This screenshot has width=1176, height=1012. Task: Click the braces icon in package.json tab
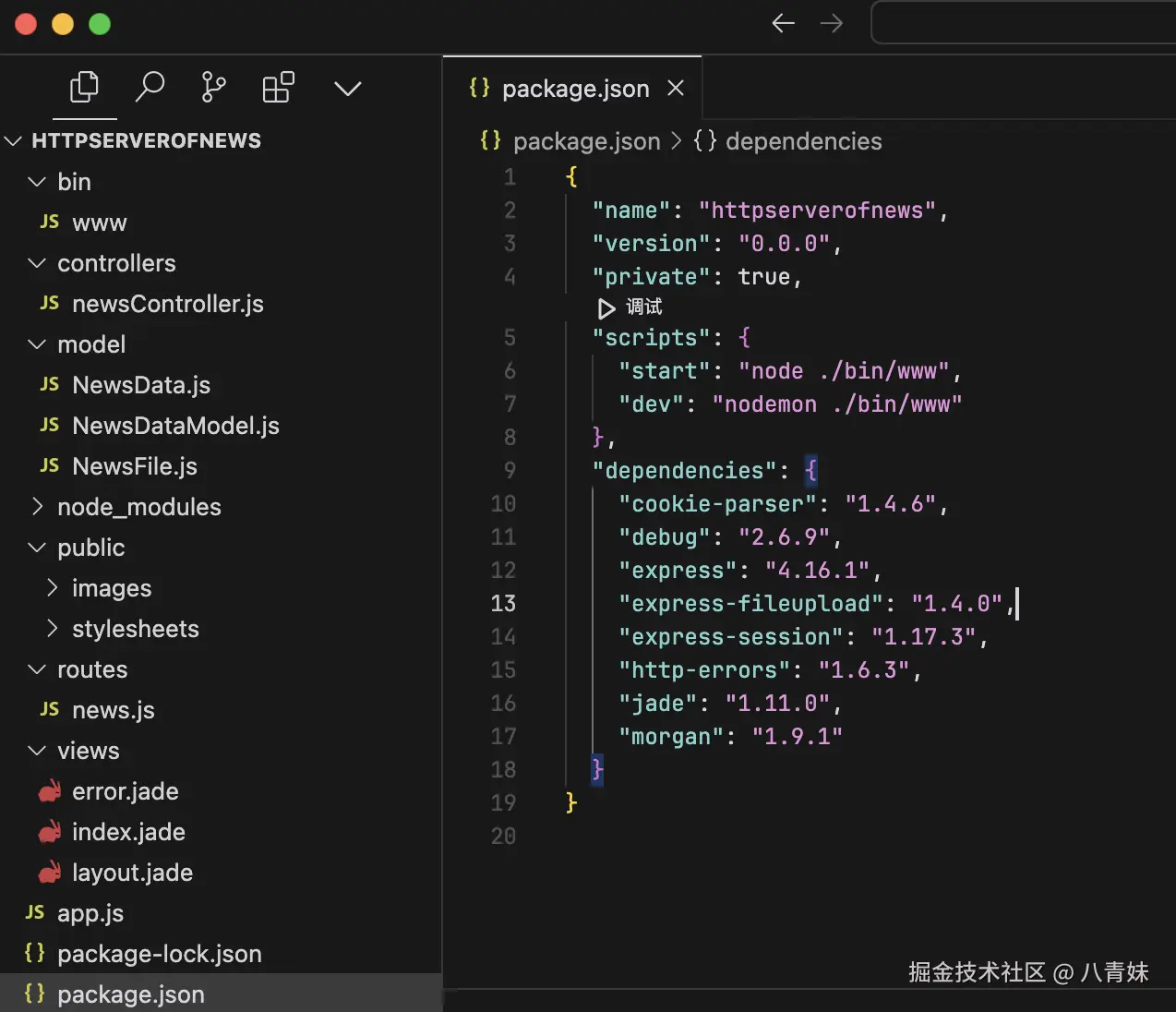click(x=479, y=87)
